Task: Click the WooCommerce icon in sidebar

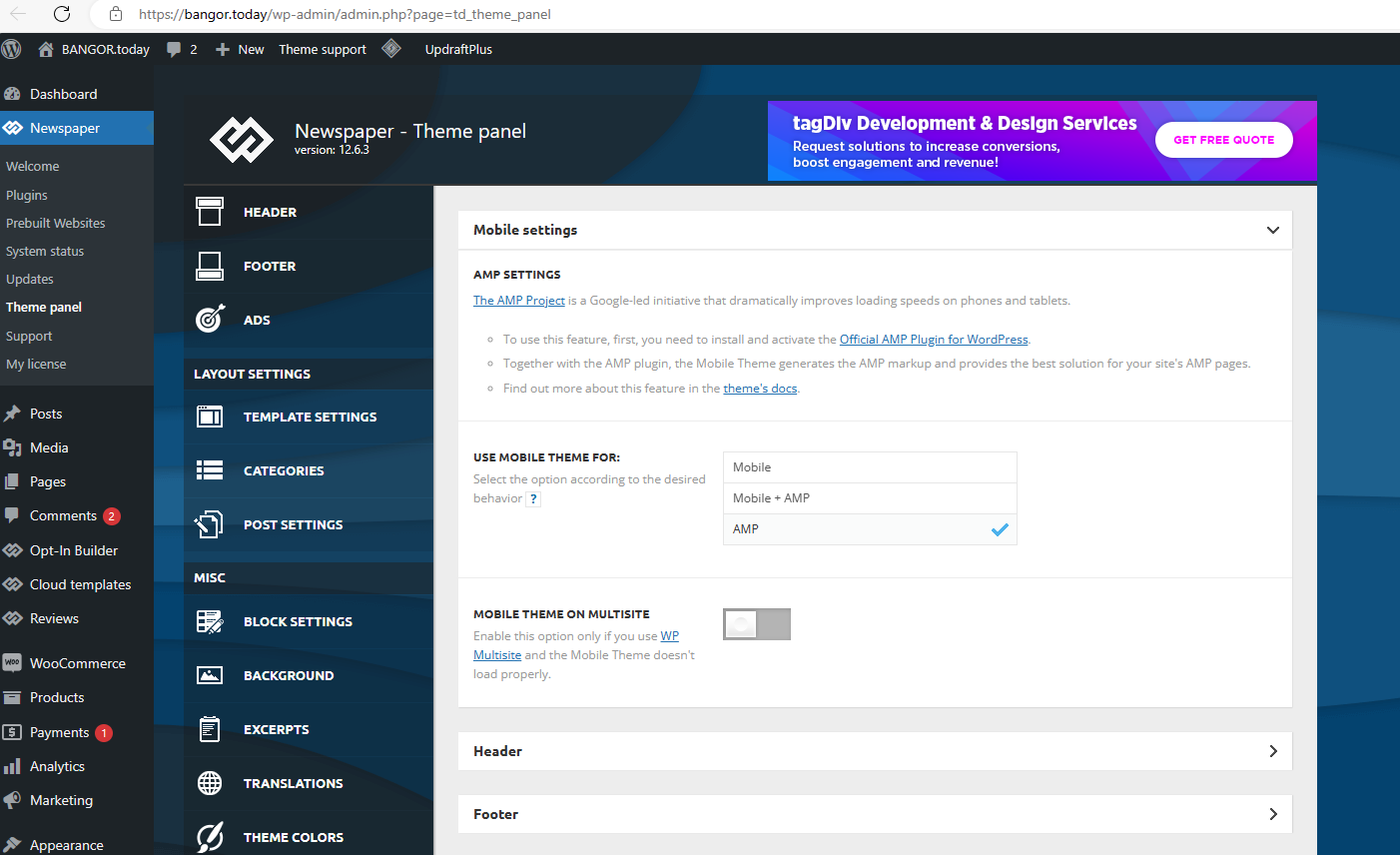Action: (x=12, y=663)
